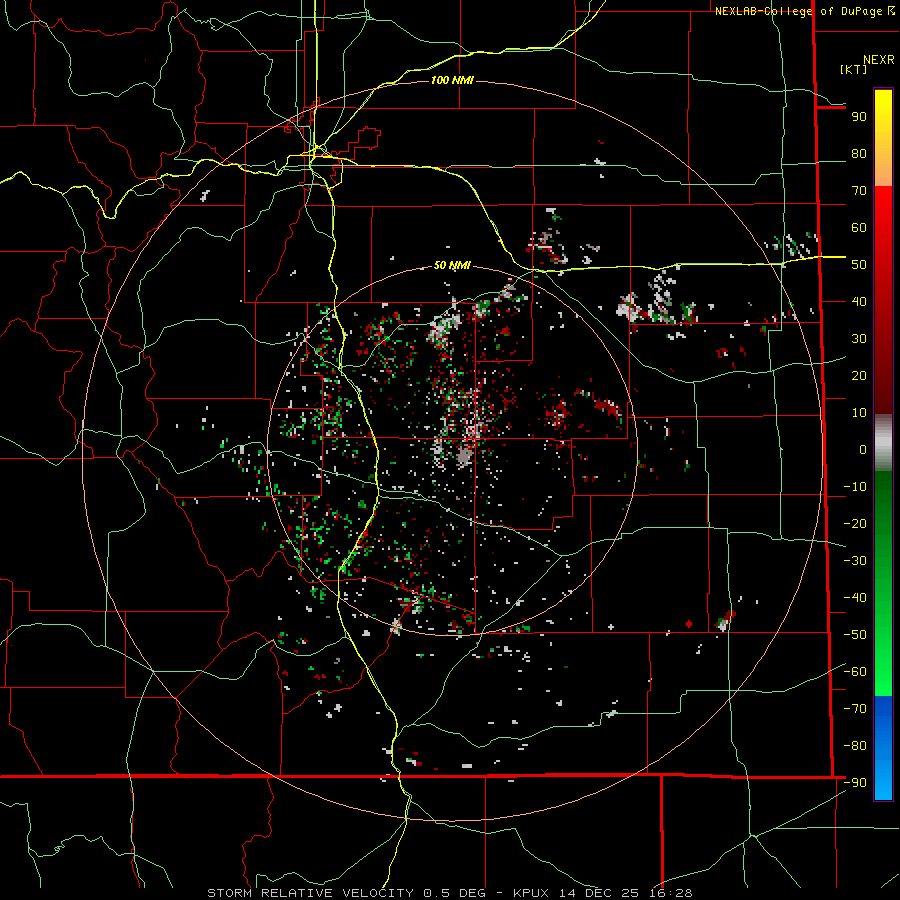Click the bright red segment of the color bar

pos(883,241)
